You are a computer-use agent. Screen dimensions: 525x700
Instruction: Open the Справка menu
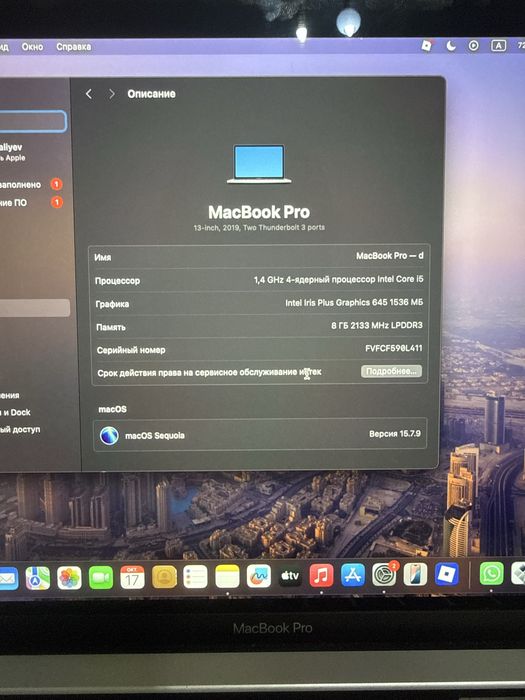pyautogui.click(x=74, y=46)
